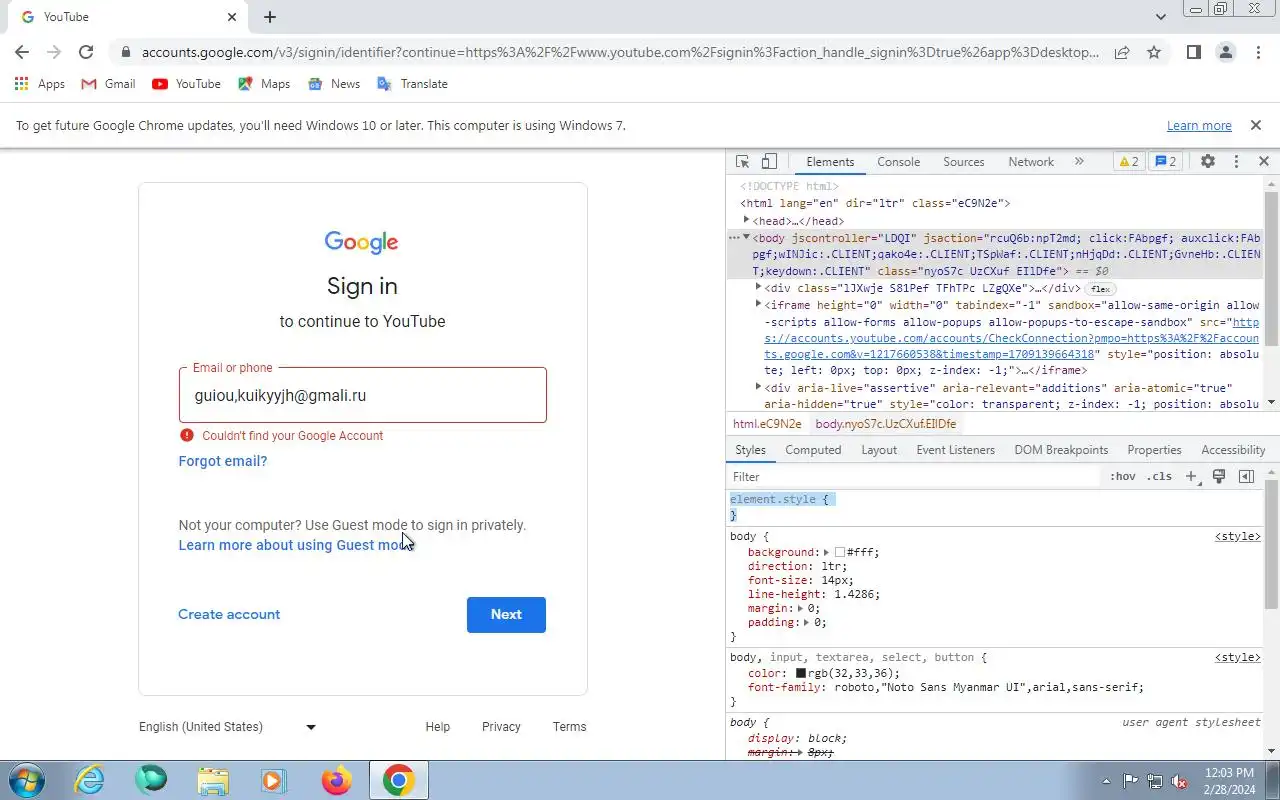This screenshot has width=1280, height=800.
Task: Click the Email or phone input field
Action: [363, 395]
